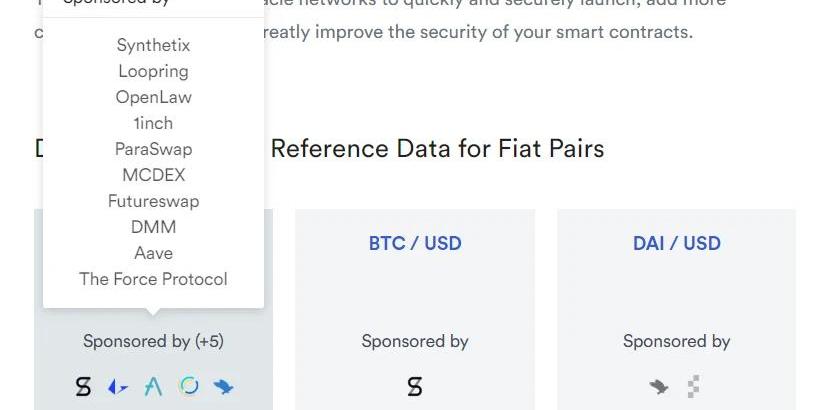Image resolution: width=834 pixels, height=410 pixels.
Task: Click the Synthetix logo under BTC / USD
Action: [415, 386]
